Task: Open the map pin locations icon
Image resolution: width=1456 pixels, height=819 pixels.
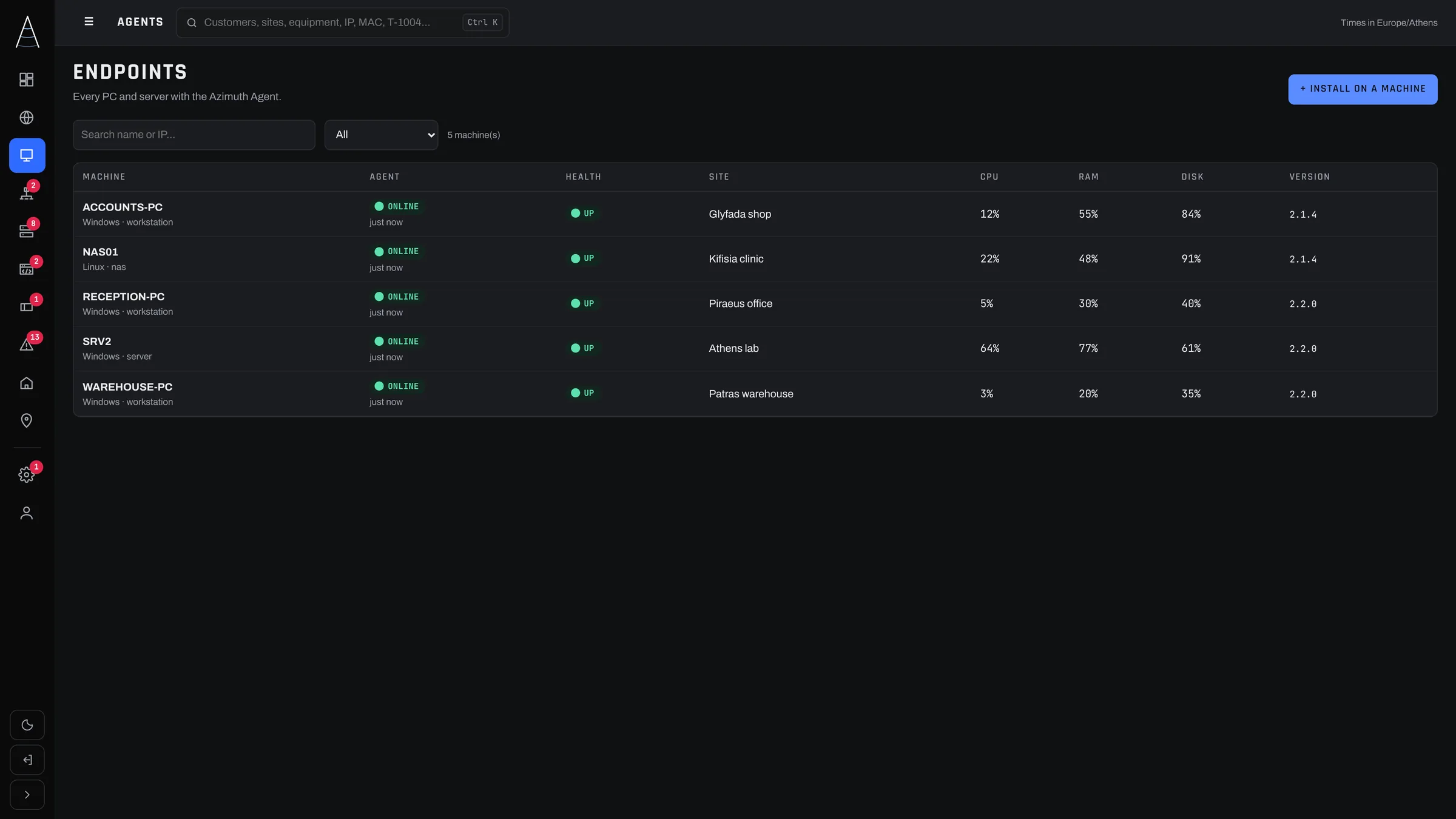Action: pos(27,420)
